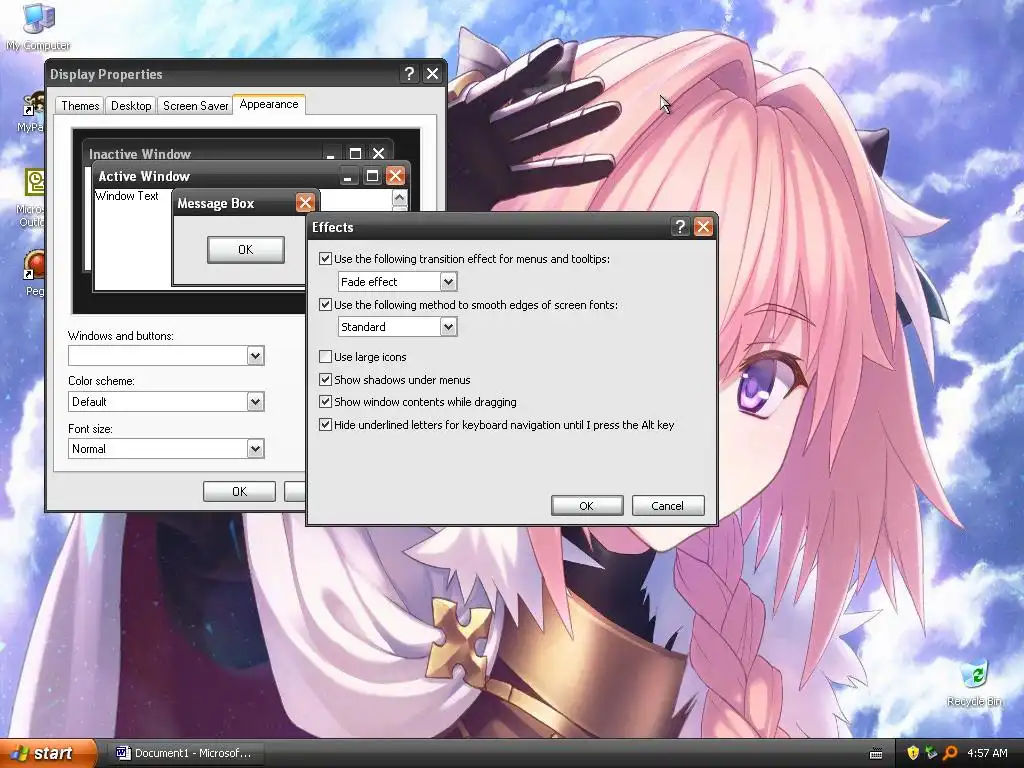This screenshot has width=1024, height=768.
Task: Expand the Font size Normal dropdown
Action: (x=255, y=449)
